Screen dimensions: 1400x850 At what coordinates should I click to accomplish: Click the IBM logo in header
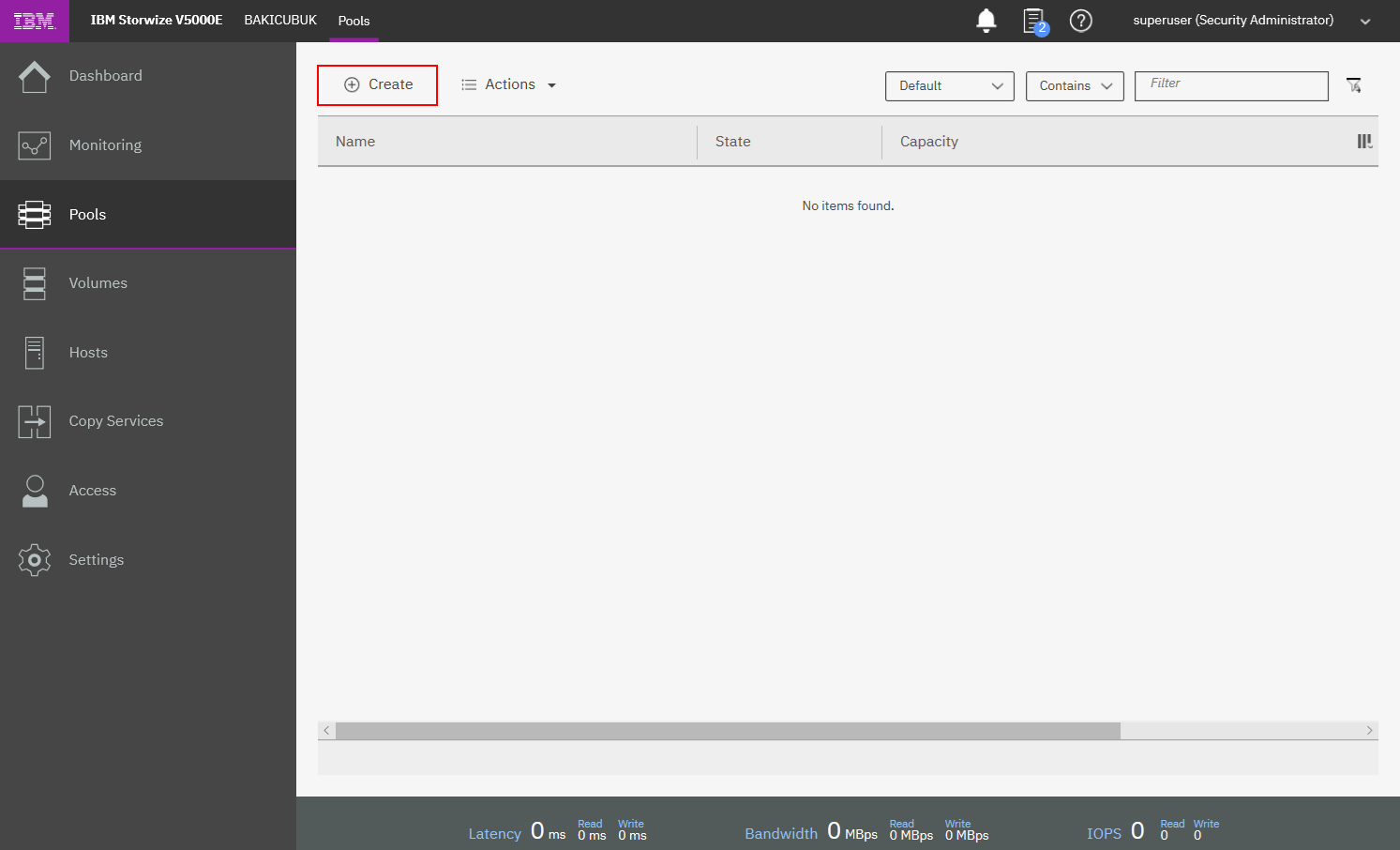pyautogui.click(x=35, y=21)
